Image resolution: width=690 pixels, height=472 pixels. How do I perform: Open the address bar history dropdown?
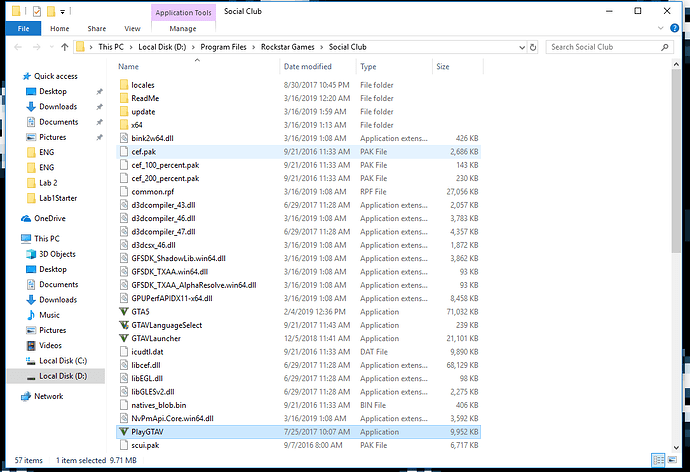pyautogui.click(x=522, y=47)
